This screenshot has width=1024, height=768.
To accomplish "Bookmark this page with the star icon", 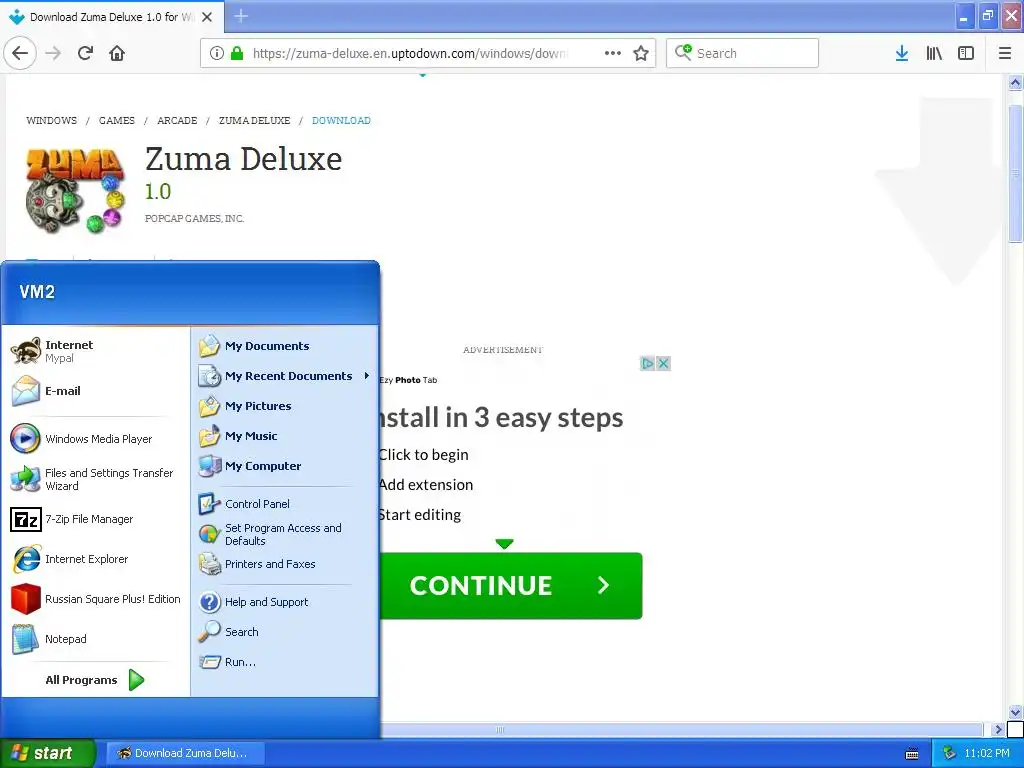I will 641,53.
